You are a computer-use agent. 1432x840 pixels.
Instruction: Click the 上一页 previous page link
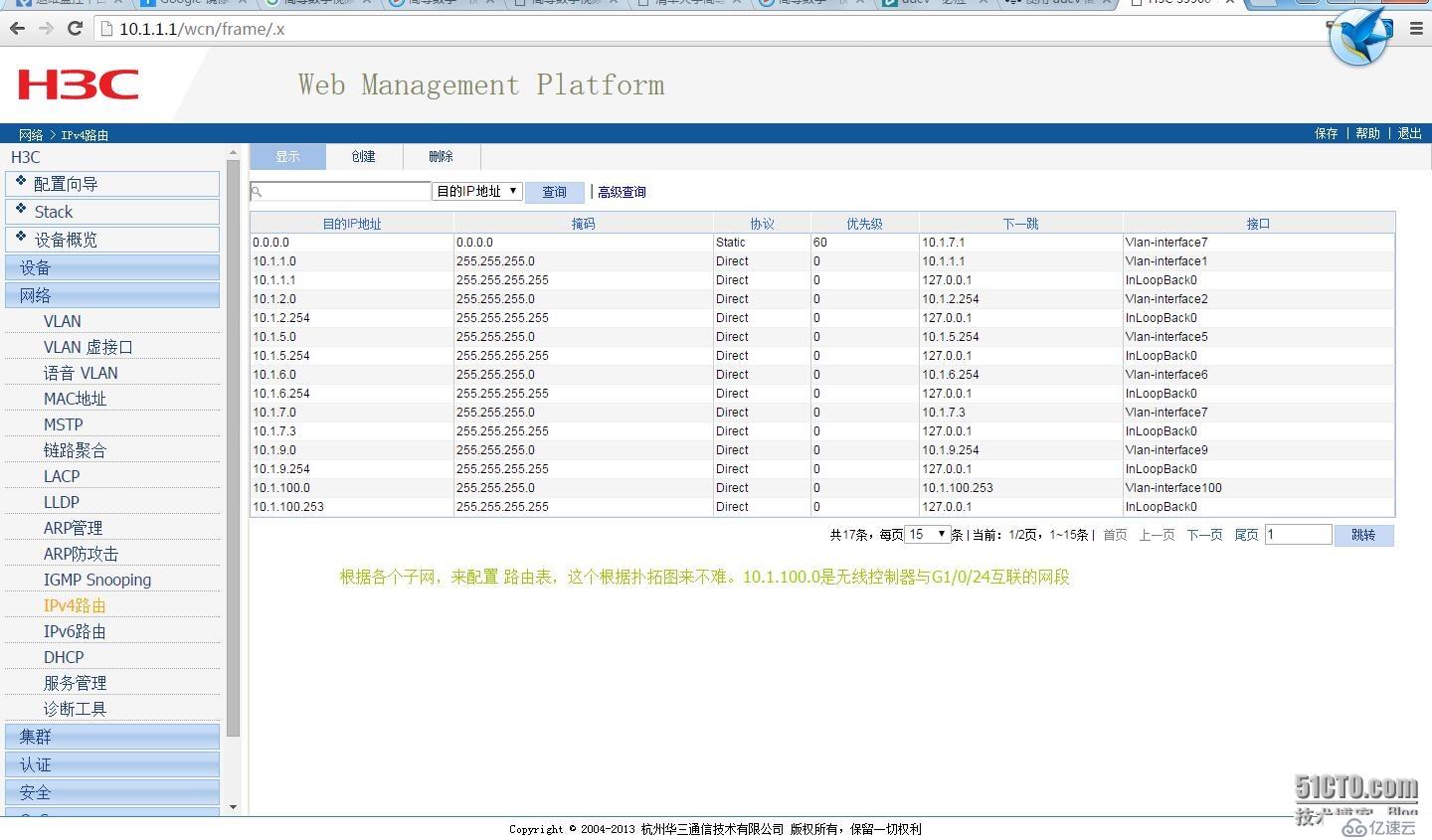[1157, 535]
